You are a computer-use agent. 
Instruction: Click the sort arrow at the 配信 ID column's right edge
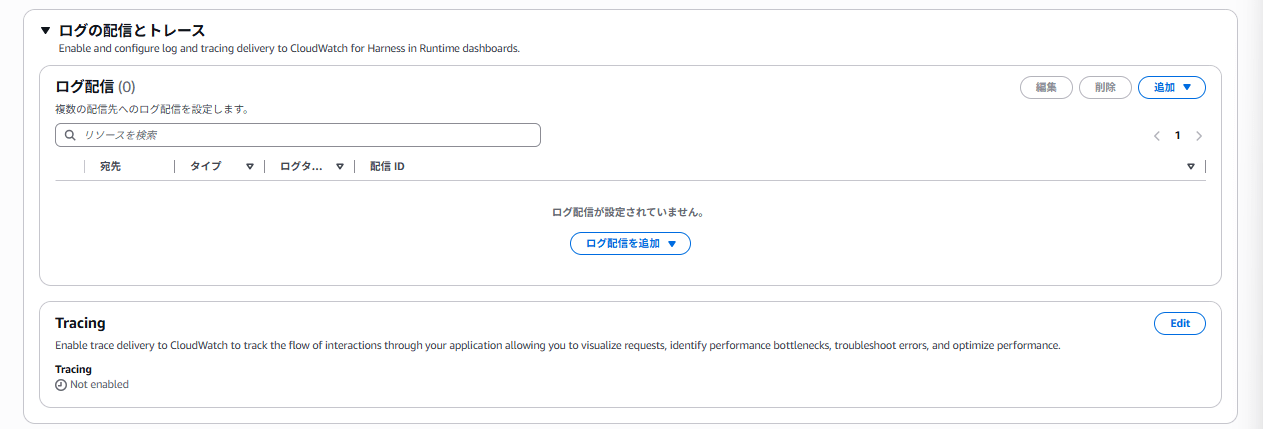point(1191,167)
